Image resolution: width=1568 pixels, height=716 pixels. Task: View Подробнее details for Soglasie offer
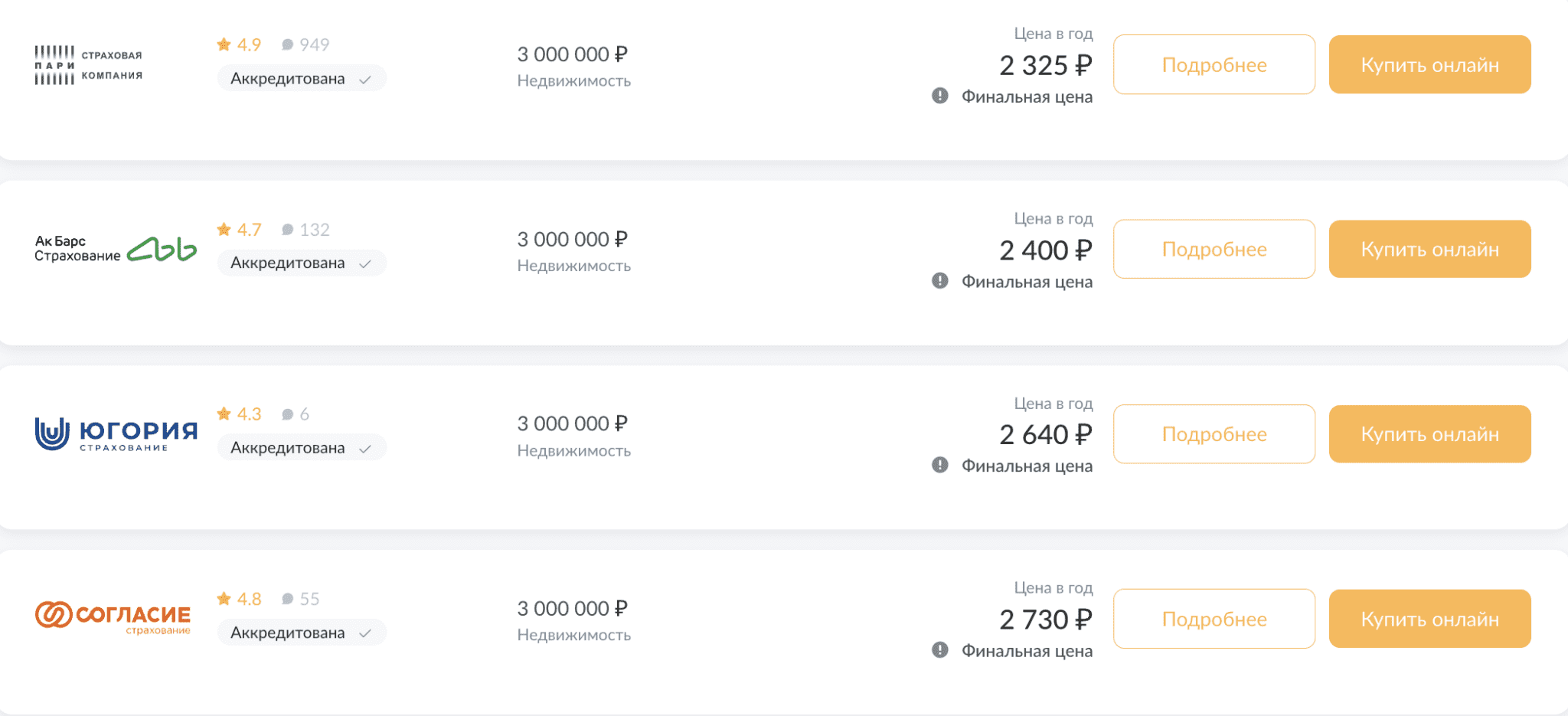pos(1214,619)
